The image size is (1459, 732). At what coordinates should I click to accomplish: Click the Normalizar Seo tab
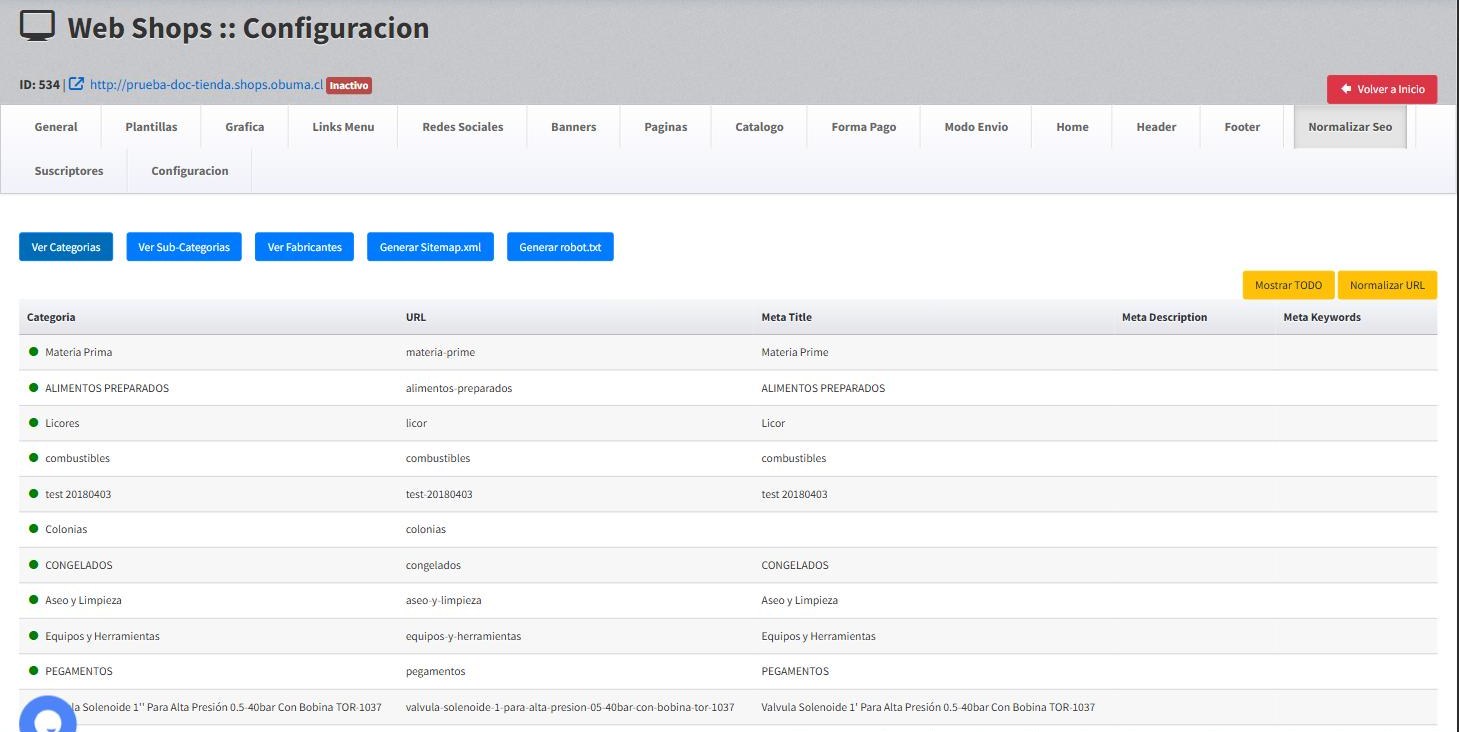tap(1350, 127)
